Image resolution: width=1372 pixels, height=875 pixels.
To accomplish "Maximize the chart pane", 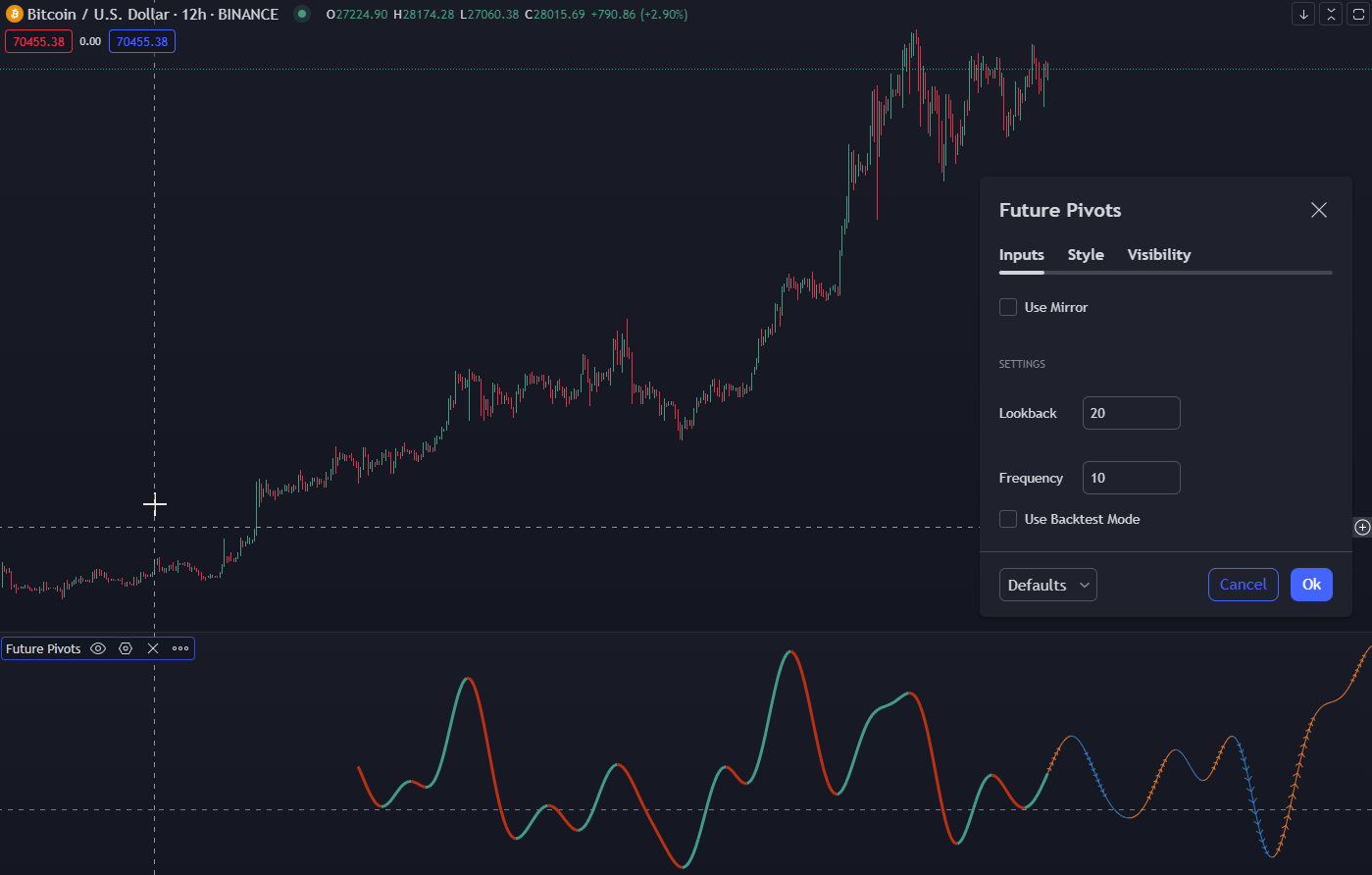I will click(x=1358, y=14).
